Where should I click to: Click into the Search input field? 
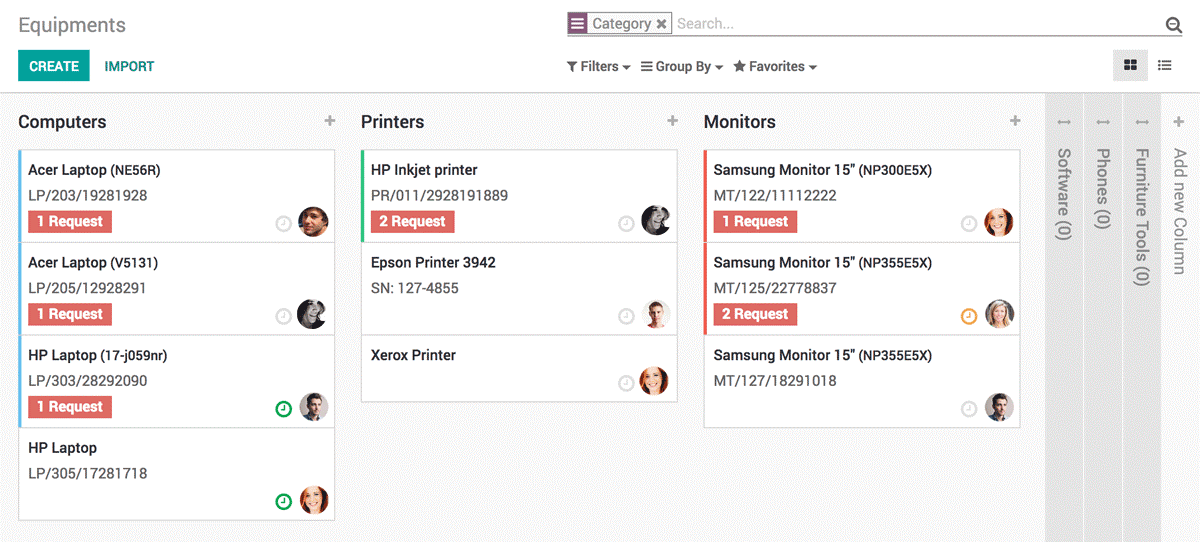[900, 24]
